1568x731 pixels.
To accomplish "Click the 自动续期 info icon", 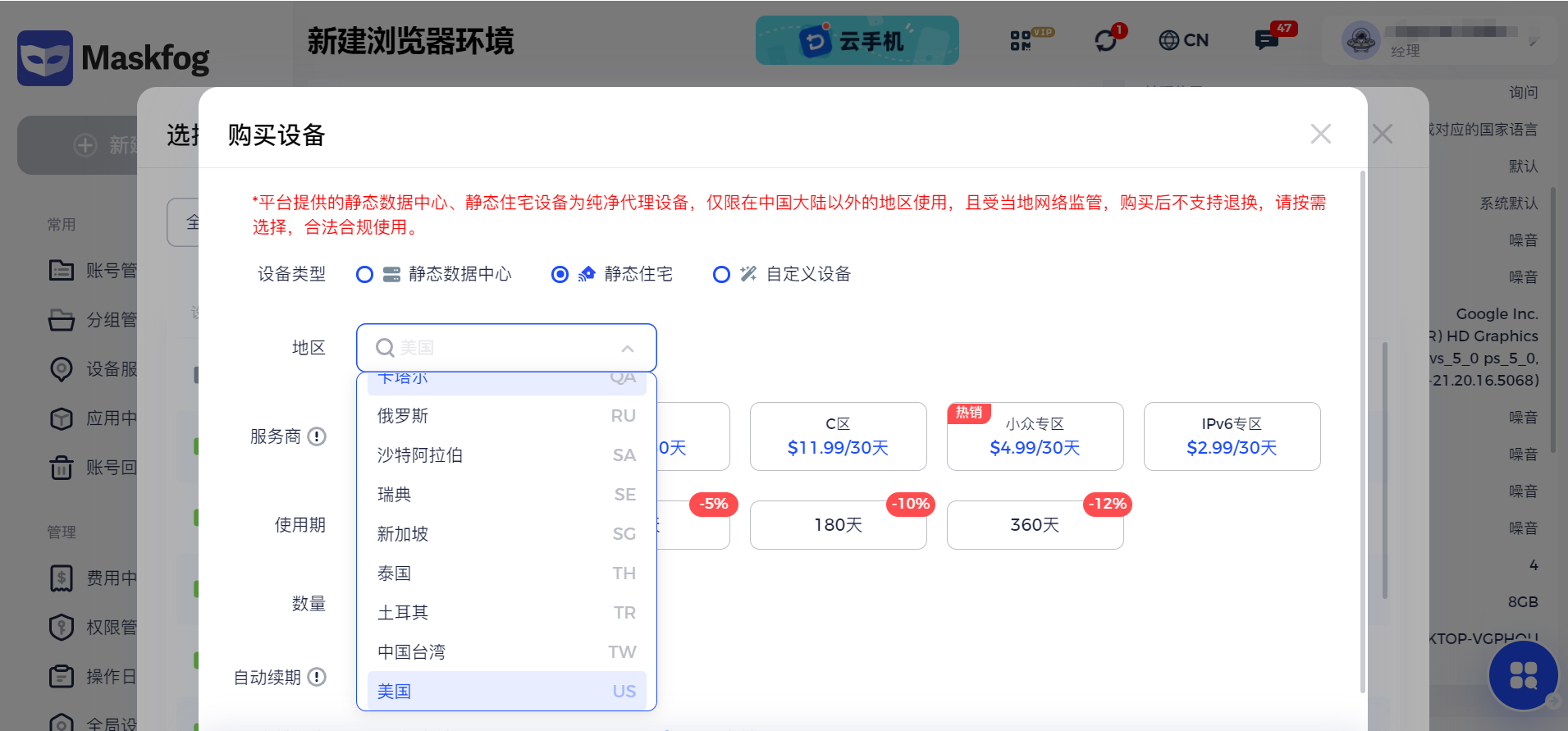I will pyautogui.click(x=317, y=677).
